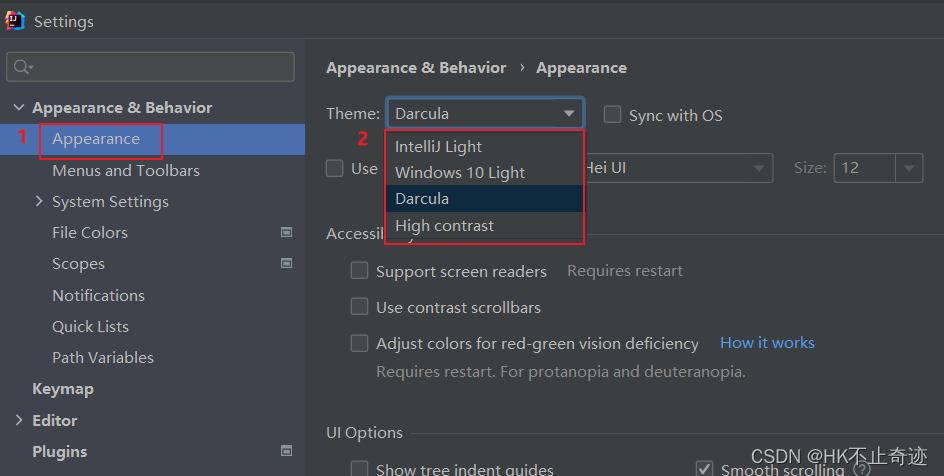Enable Support screen readers checkbox

pos(359,271)
